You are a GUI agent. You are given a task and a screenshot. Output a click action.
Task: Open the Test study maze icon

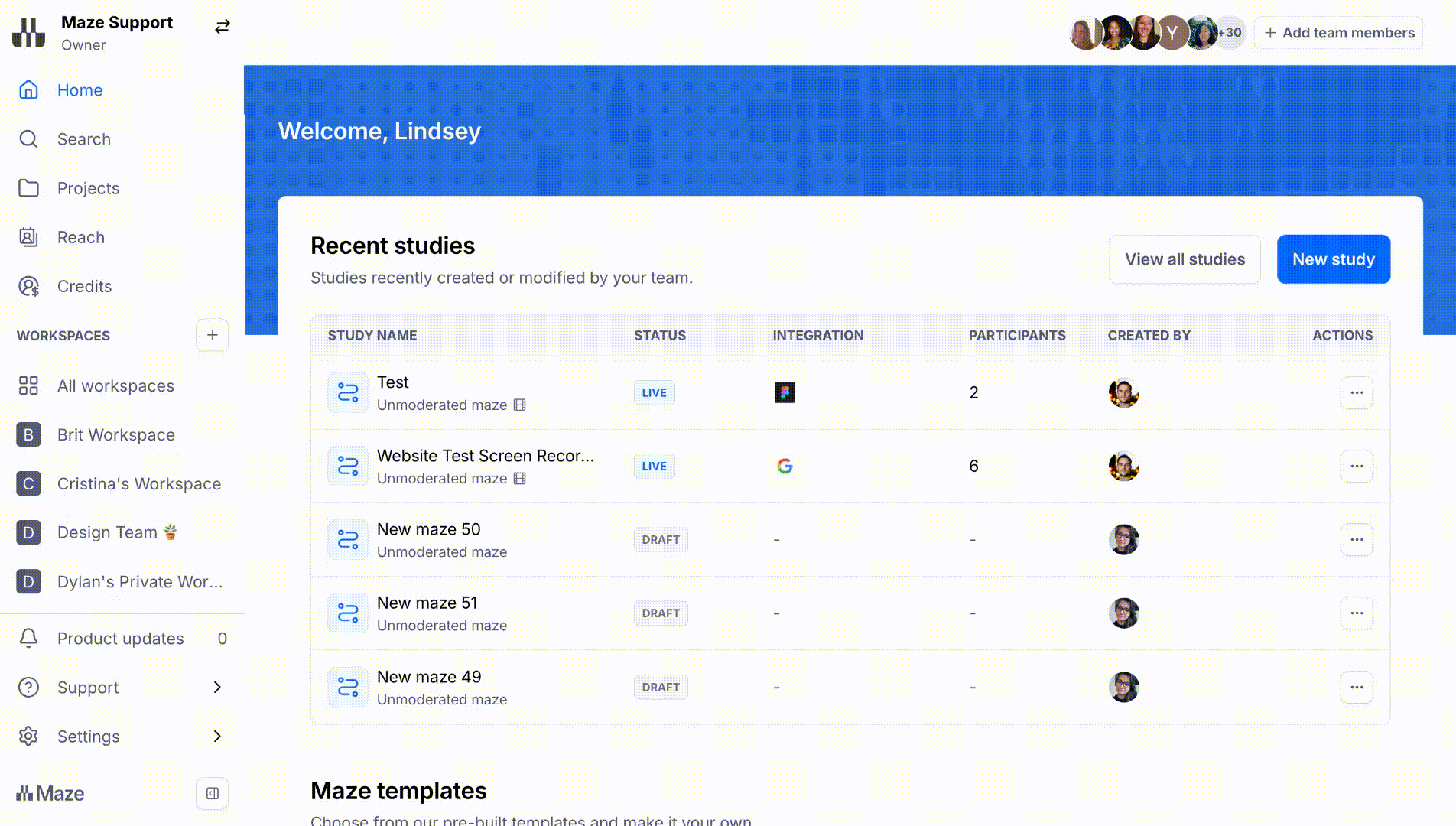[x=348, y=392]
